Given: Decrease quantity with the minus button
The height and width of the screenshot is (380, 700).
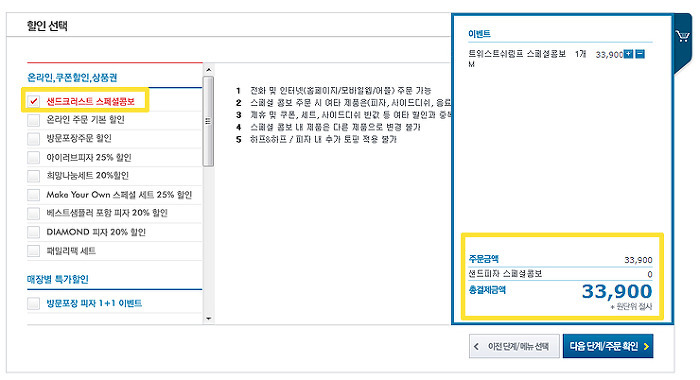Looking at the screenshot, I should (x=640, y=54).
